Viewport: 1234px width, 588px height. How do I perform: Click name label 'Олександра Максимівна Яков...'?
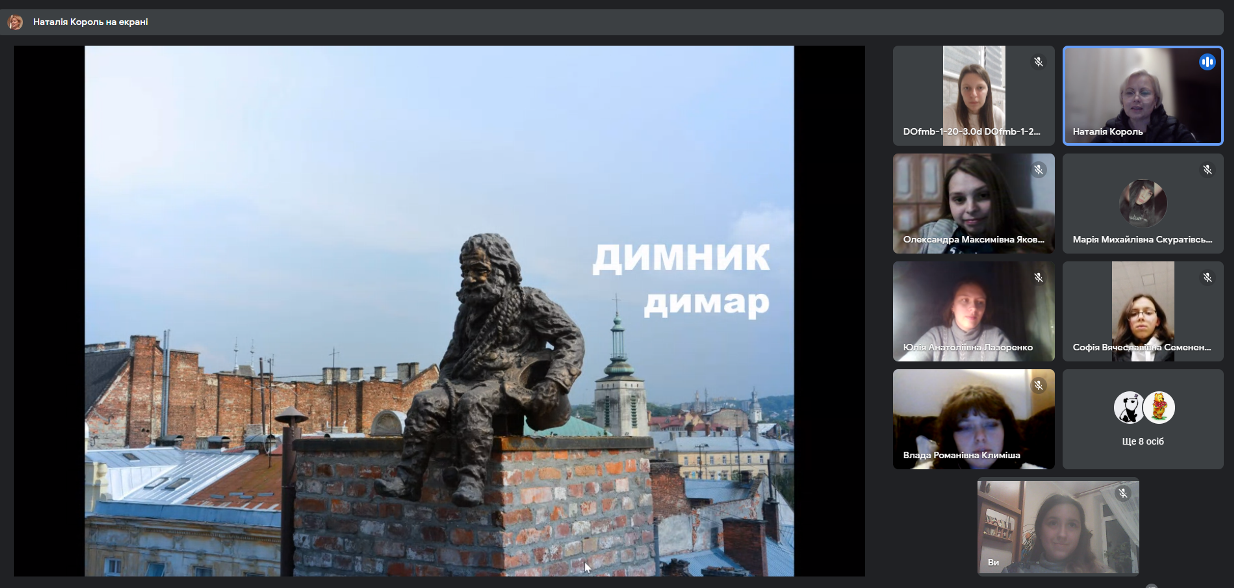pos(973,240)
